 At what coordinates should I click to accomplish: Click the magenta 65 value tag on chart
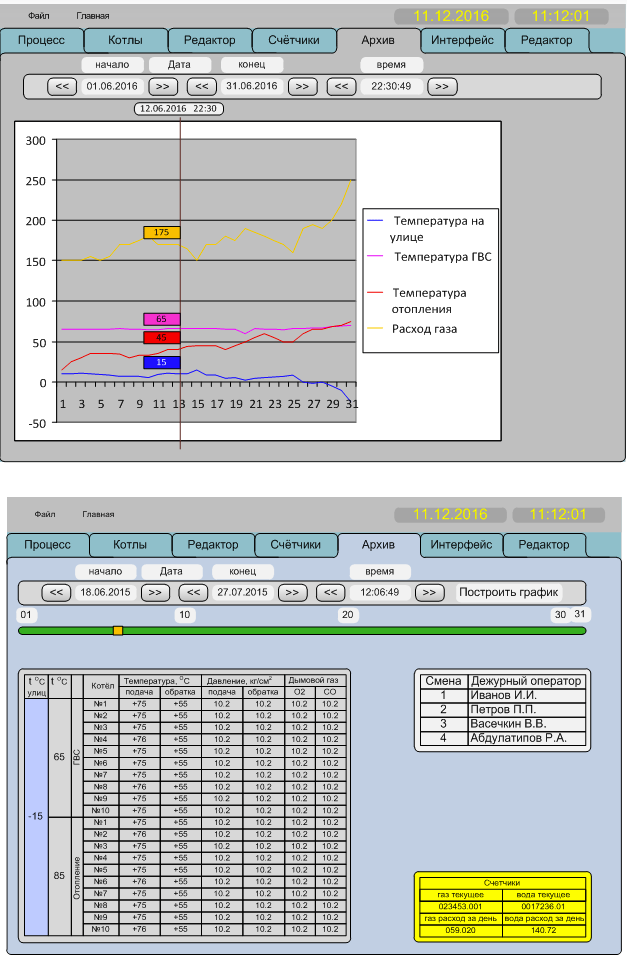[161, 319]
